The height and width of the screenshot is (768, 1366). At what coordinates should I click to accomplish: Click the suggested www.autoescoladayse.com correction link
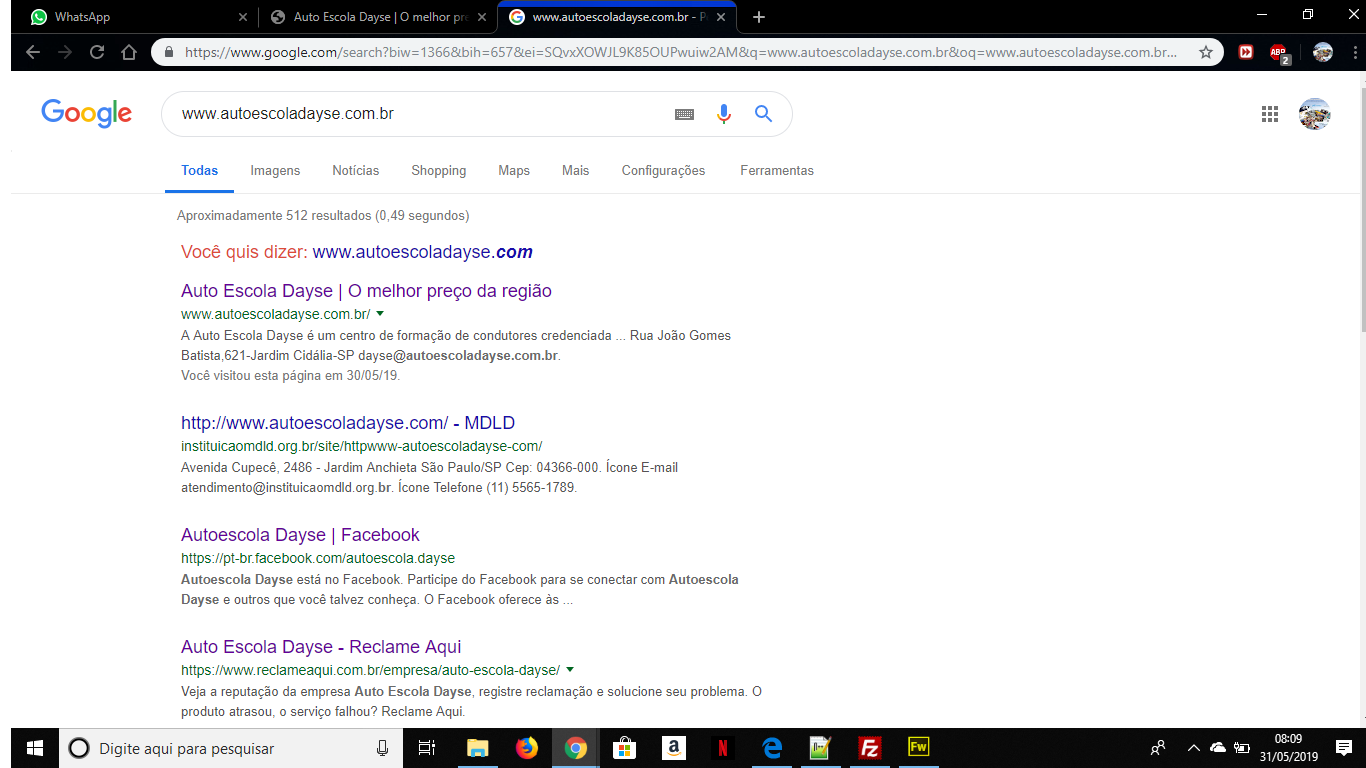pos(422,252)
